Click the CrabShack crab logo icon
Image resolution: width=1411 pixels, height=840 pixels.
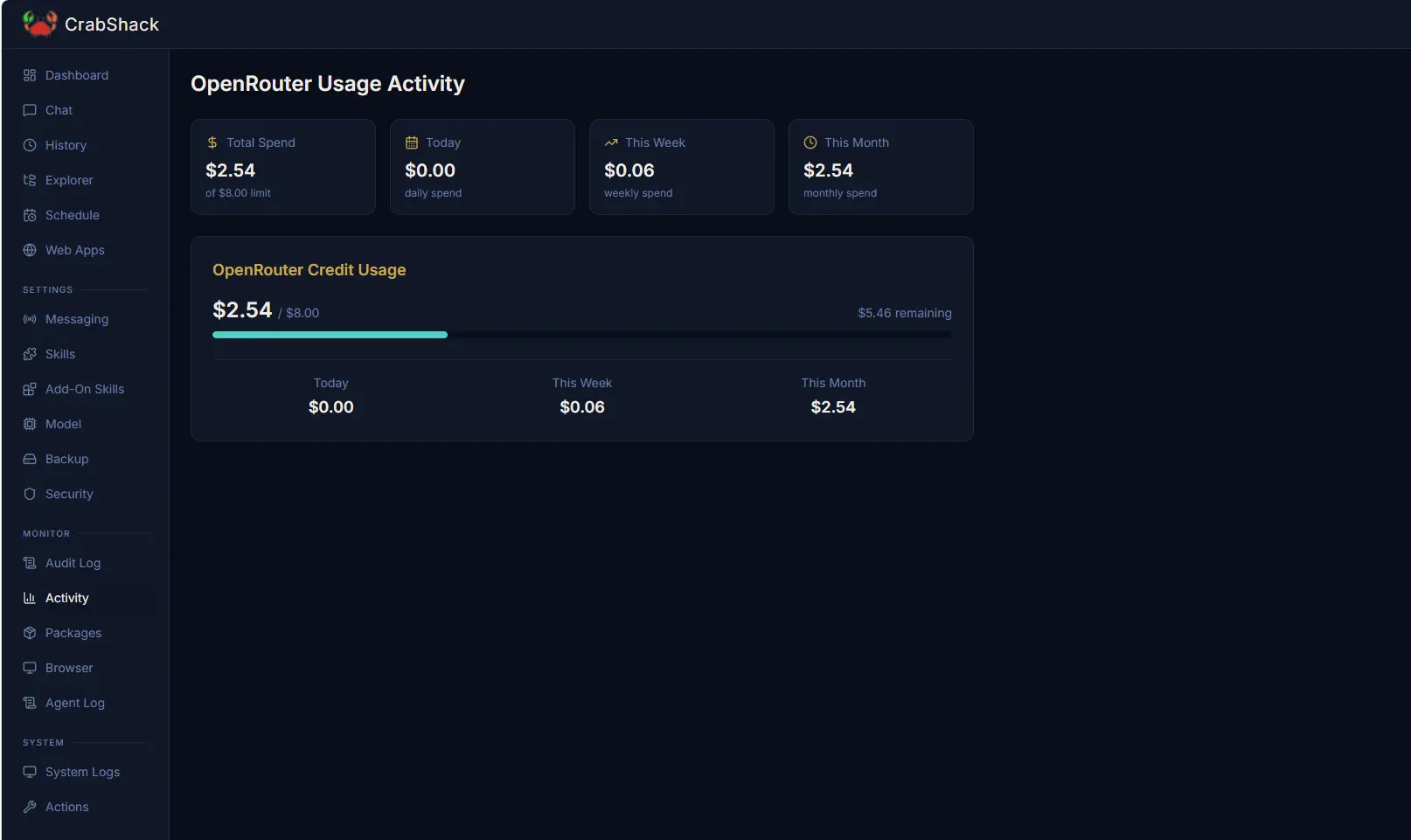(39, 24)
